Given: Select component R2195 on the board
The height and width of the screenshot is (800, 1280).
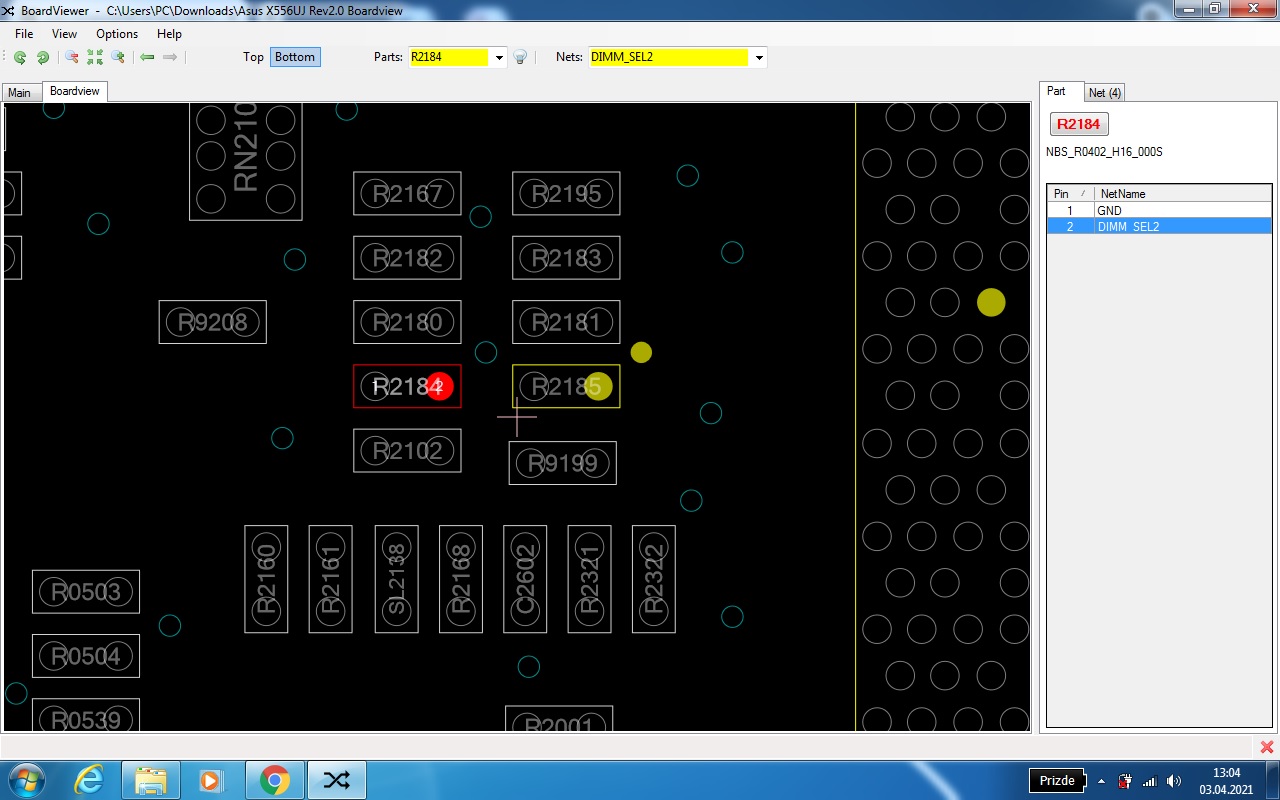Looking at the screenshot, I should 566,193.
